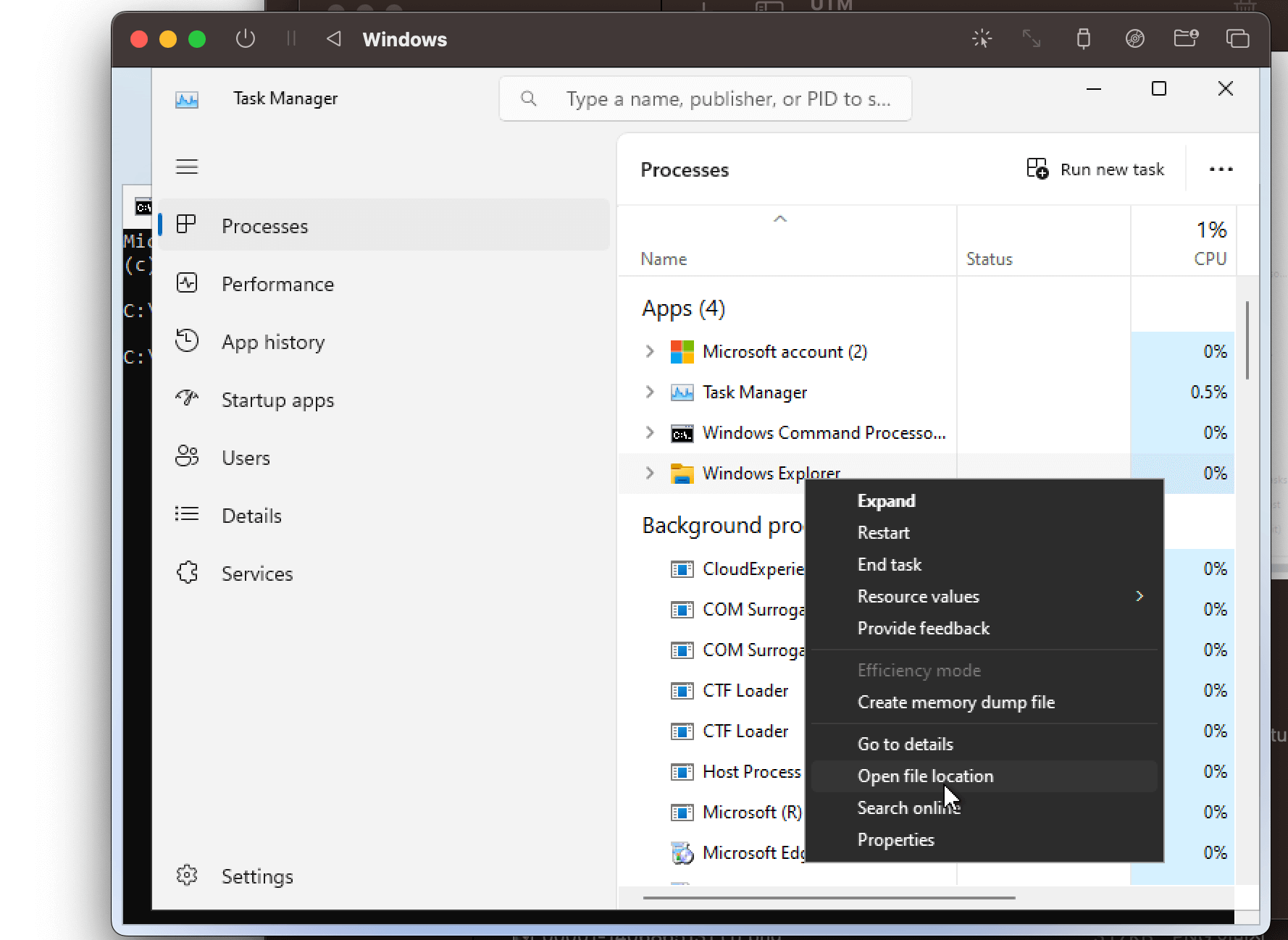Click the macOS green zoom button
Screen dimensions: 1288x940
pyautogui.click(x=197, y=39)
